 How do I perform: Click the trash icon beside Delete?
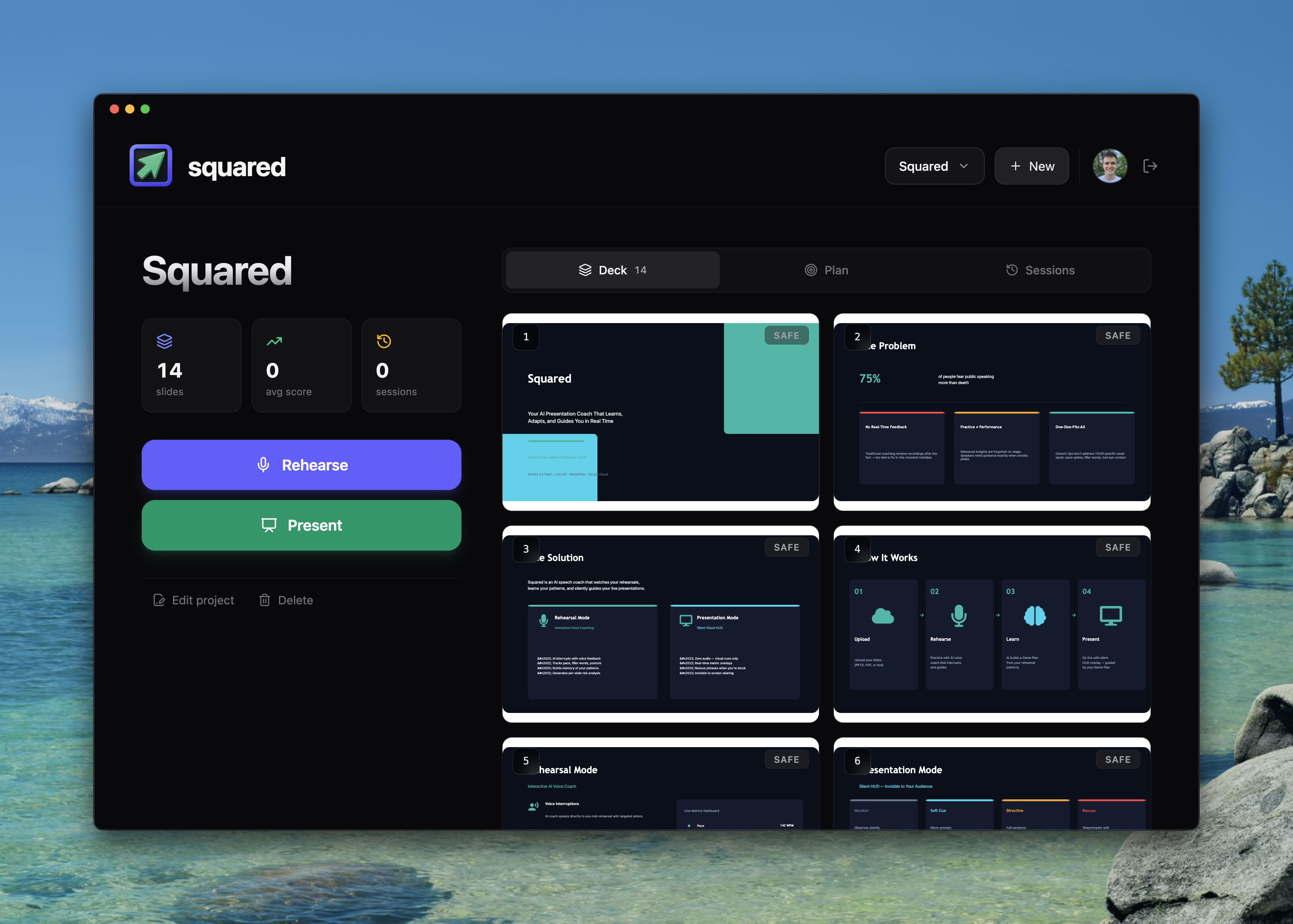click(x=265, y=600)
